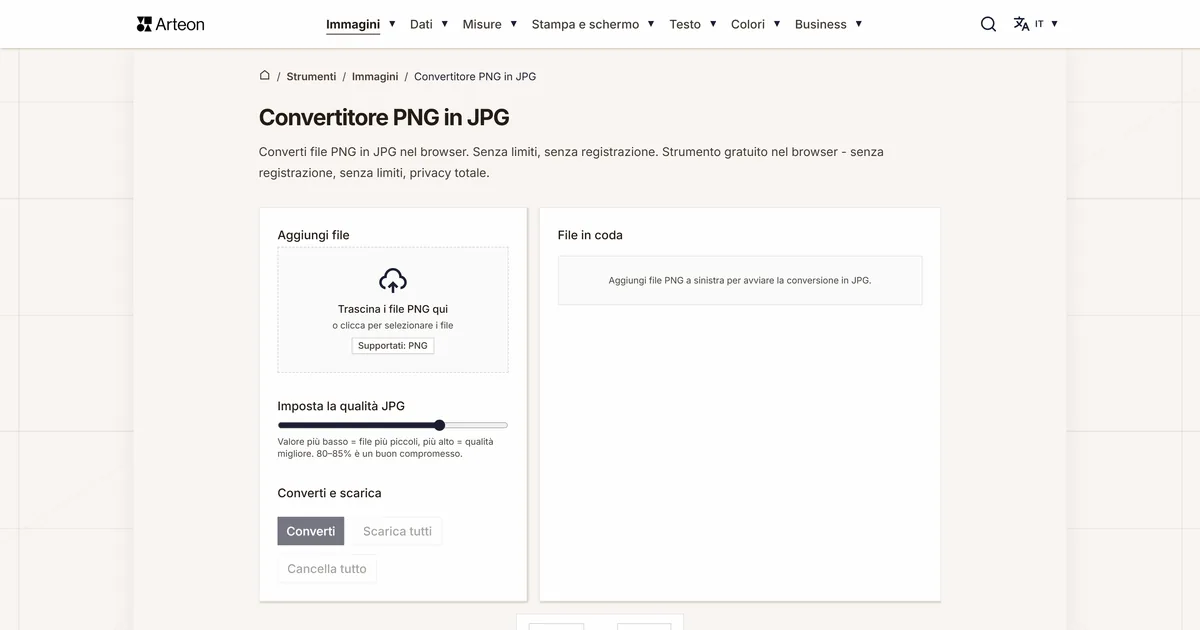
Task: Click the JPG quality slider handle
Action: (x=439, y=425)
